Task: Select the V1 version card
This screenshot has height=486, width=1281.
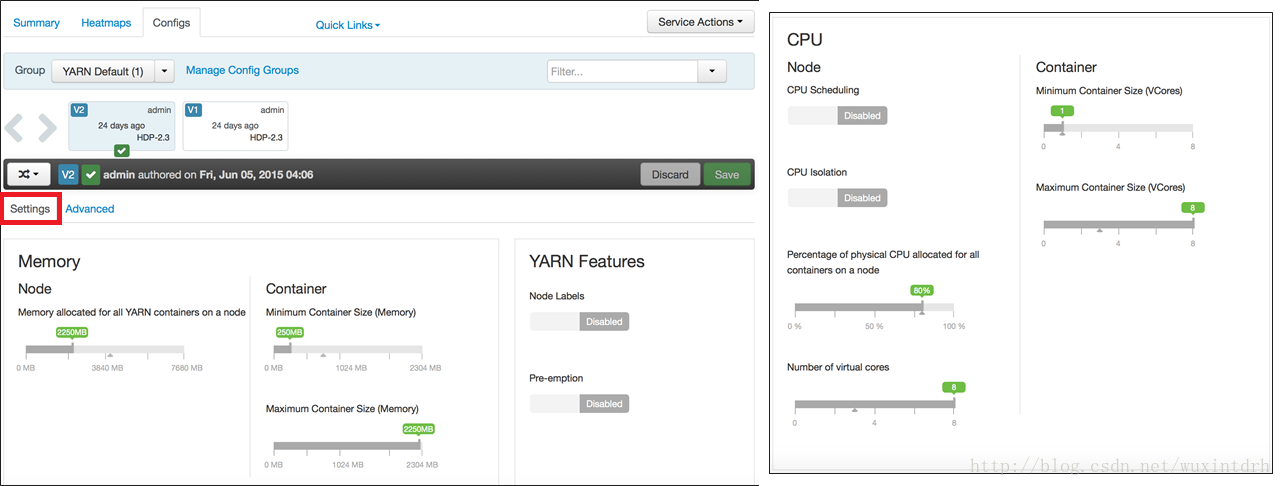Action: click(235, 125)
